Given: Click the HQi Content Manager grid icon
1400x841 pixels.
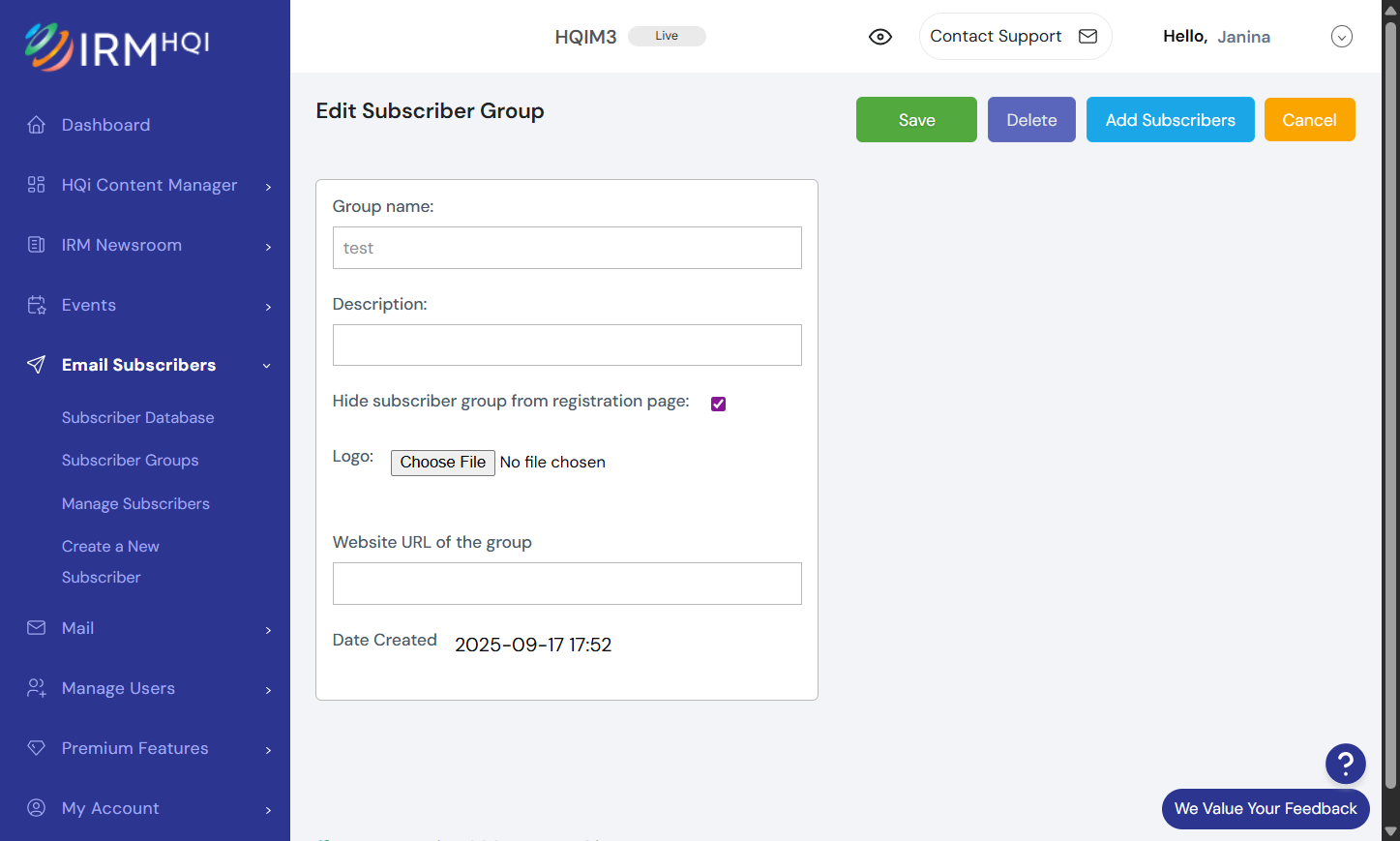Looking at the screenshot, I should click(x=37, y=185).
